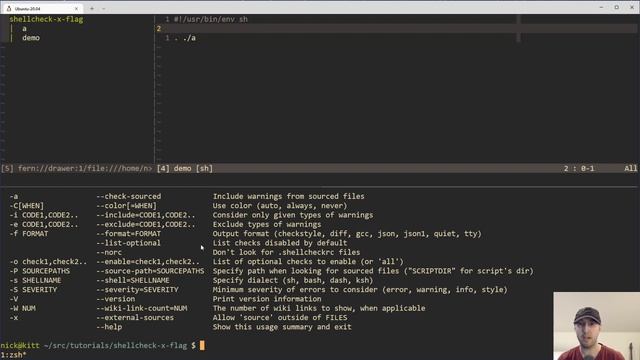Viewport: 640px width, 360px height.
Task: Minimize the terminal window
Action: click(601, 7)
